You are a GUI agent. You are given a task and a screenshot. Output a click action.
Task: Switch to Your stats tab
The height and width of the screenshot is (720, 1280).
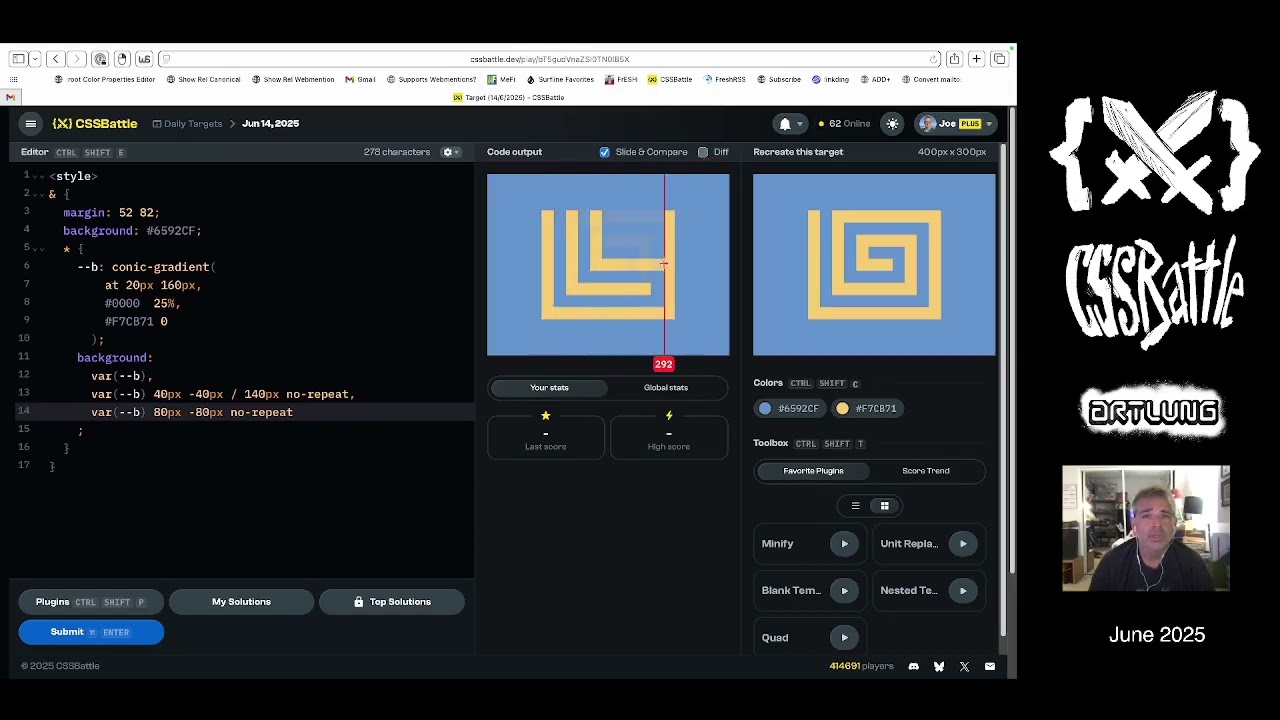549,388
